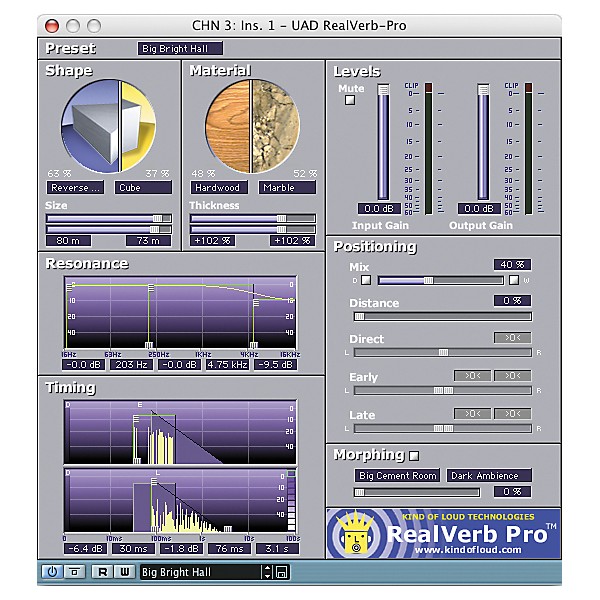Open the Hardwood material dropdown
The height and width of the screenshot is (600, 600).
pyautogui.click(x=219, y=188)
